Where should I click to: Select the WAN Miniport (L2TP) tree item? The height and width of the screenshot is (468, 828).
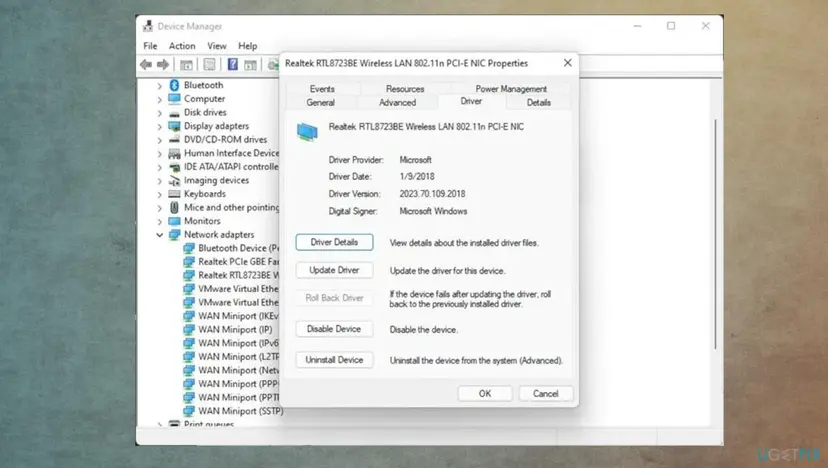click(x=238, y=357)
